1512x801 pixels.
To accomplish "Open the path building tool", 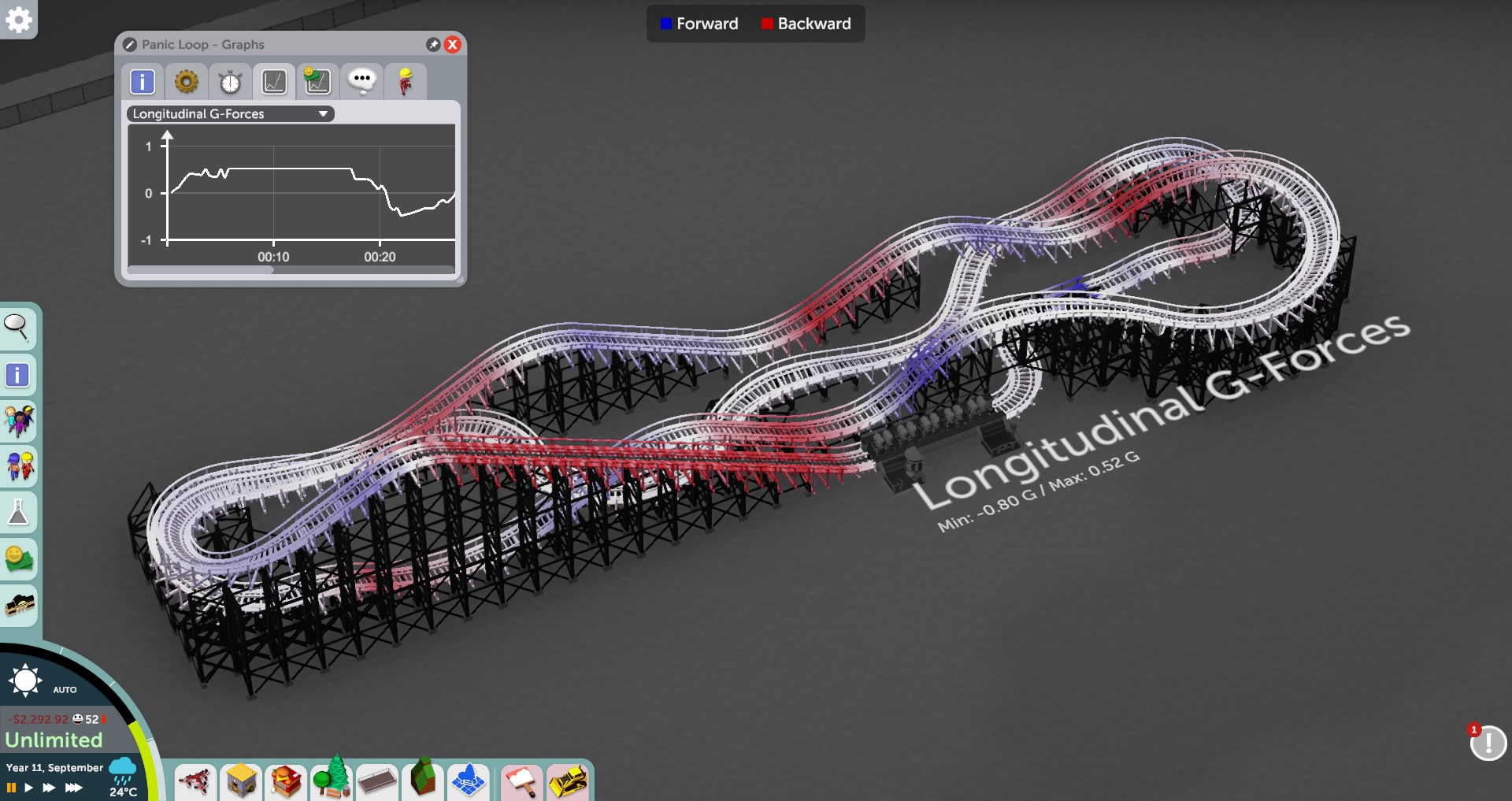I will coord(377,782).
